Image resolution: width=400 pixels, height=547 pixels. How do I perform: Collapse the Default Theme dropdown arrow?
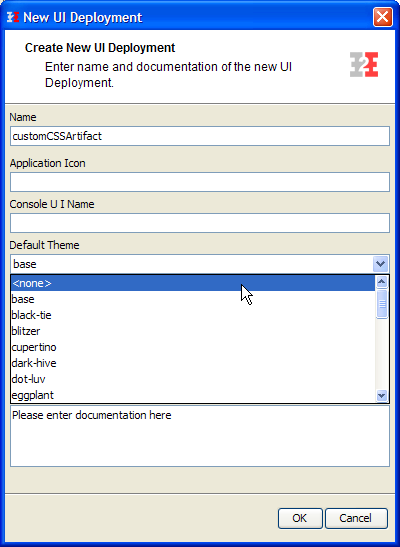[x=380, y=264]
